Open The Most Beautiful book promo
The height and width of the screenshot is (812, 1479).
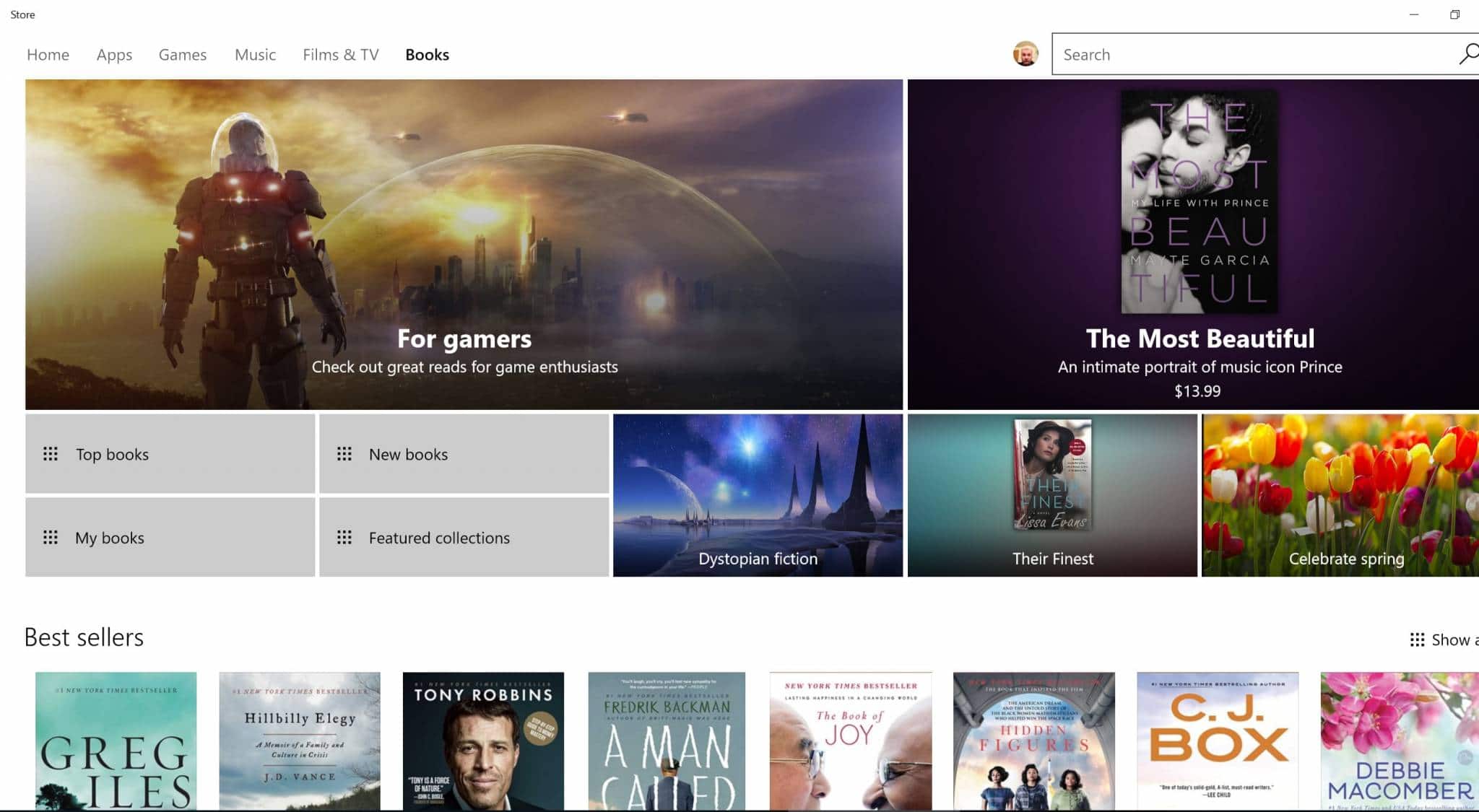[1193, 244]
